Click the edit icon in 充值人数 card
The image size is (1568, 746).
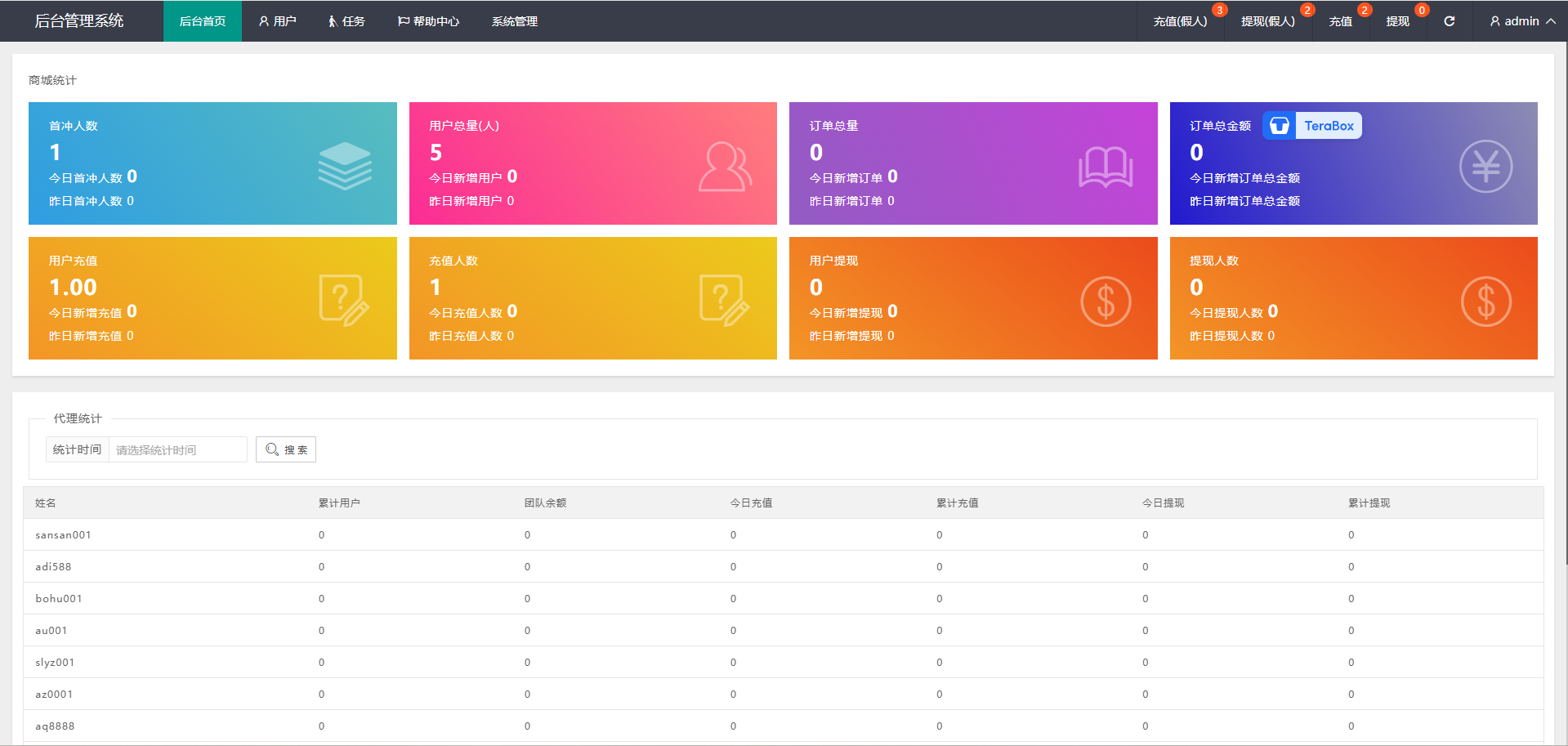[x=725, y=301]
